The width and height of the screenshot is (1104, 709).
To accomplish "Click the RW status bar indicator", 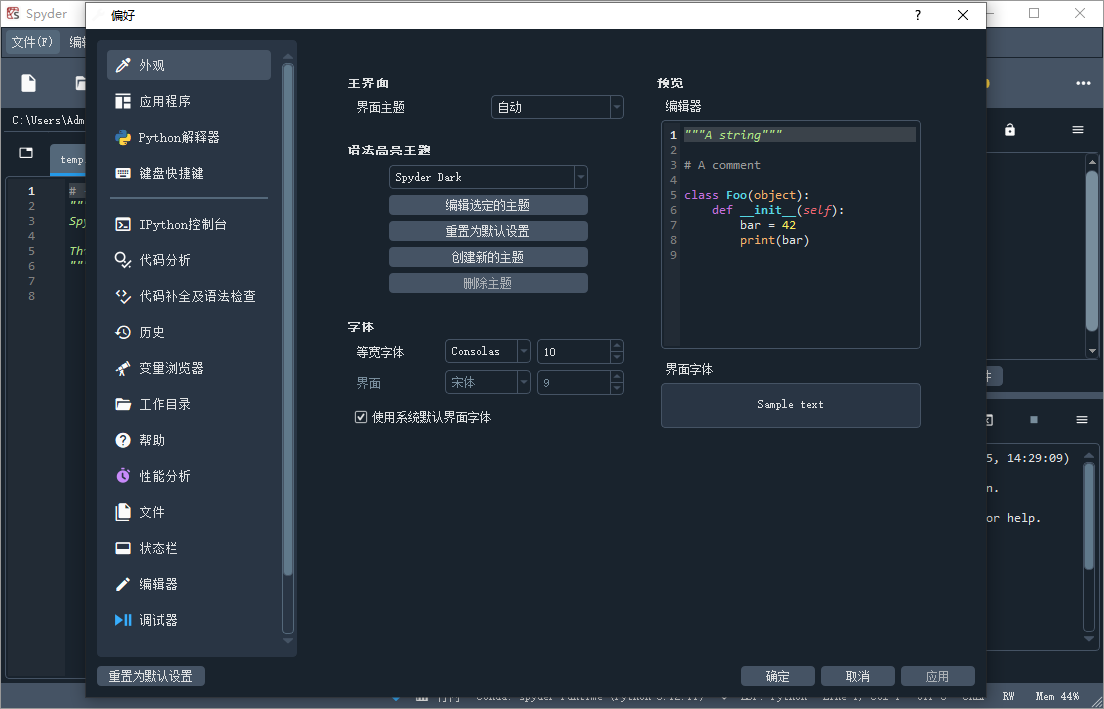I will pos(1008,696).
